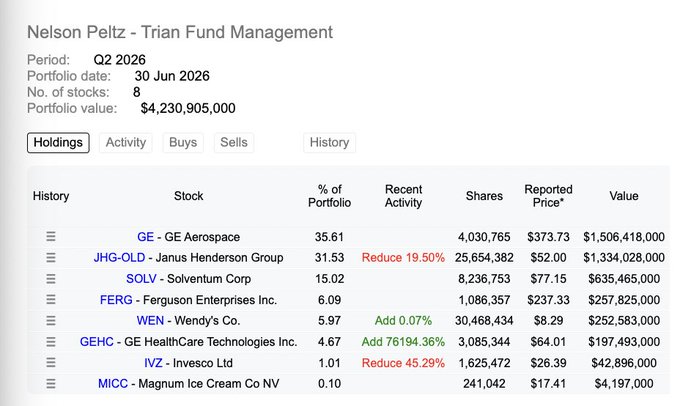The width and height of the screenshot is (680, 406).
Task: Open the SOLV ticker link
Action: click(x=141, y=278)
